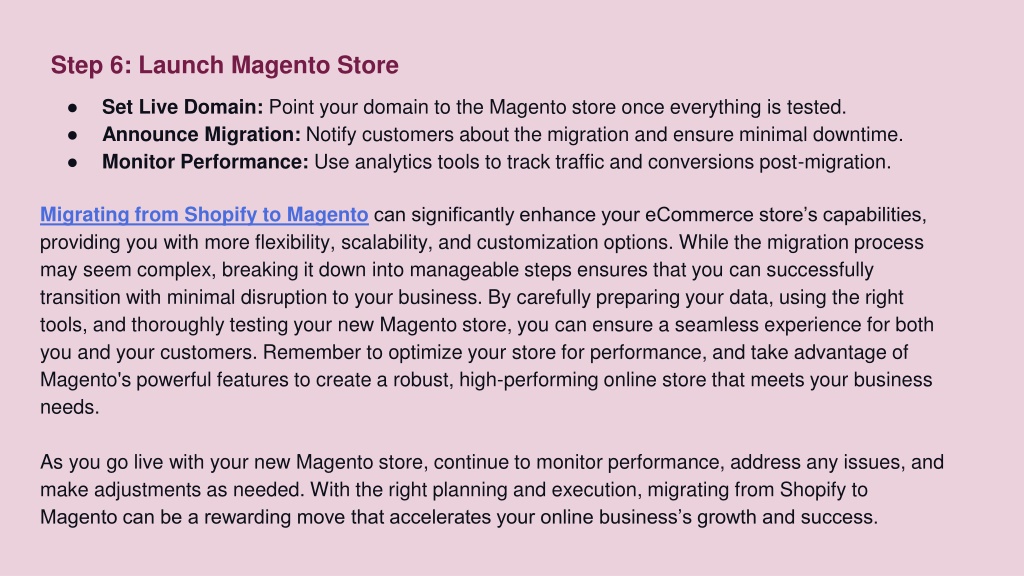Select the bold Monitor Performance label
Image resolution: width=1024 pixels, height=576 pixels.
pyautogui.click(x=205, y=162)
